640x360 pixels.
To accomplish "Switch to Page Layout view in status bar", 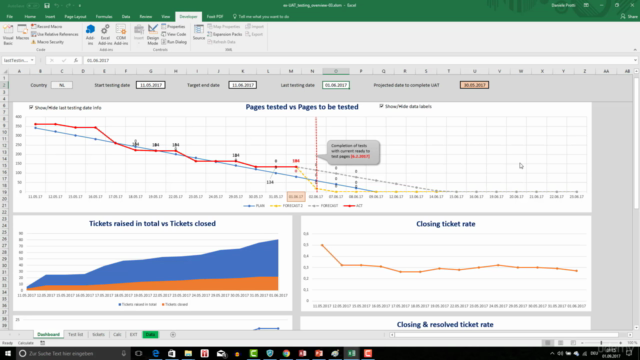I will 560,343.
